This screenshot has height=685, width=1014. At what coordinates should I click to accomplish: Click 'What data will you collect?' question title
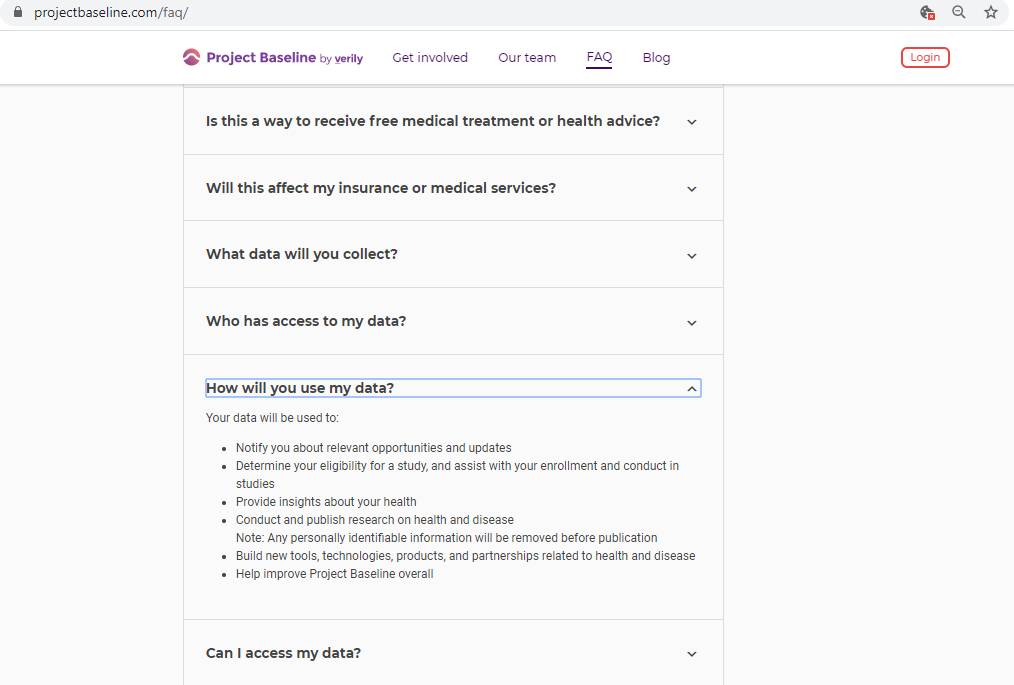301,254
